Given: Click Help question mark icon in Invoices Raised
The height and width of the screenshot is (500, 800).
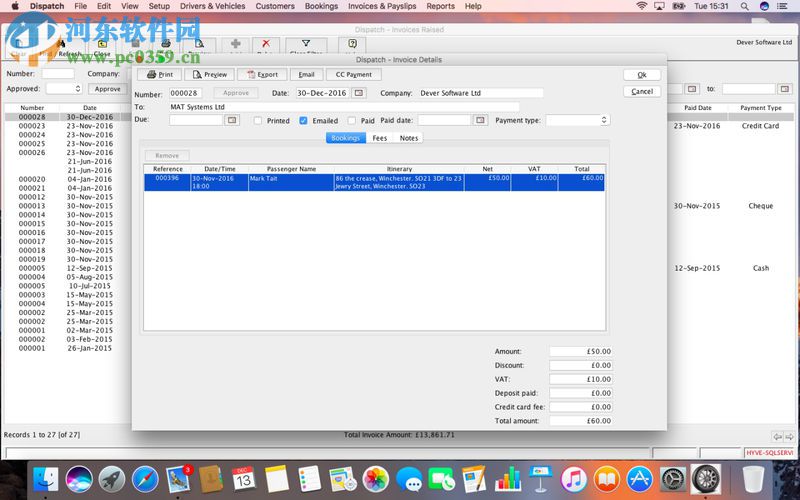Looking at the screenshot, I should [352, 46].
